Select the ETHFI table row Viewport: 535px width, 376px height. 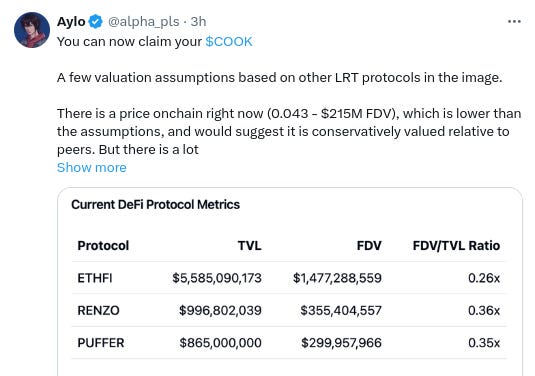[x=289, y=278]
